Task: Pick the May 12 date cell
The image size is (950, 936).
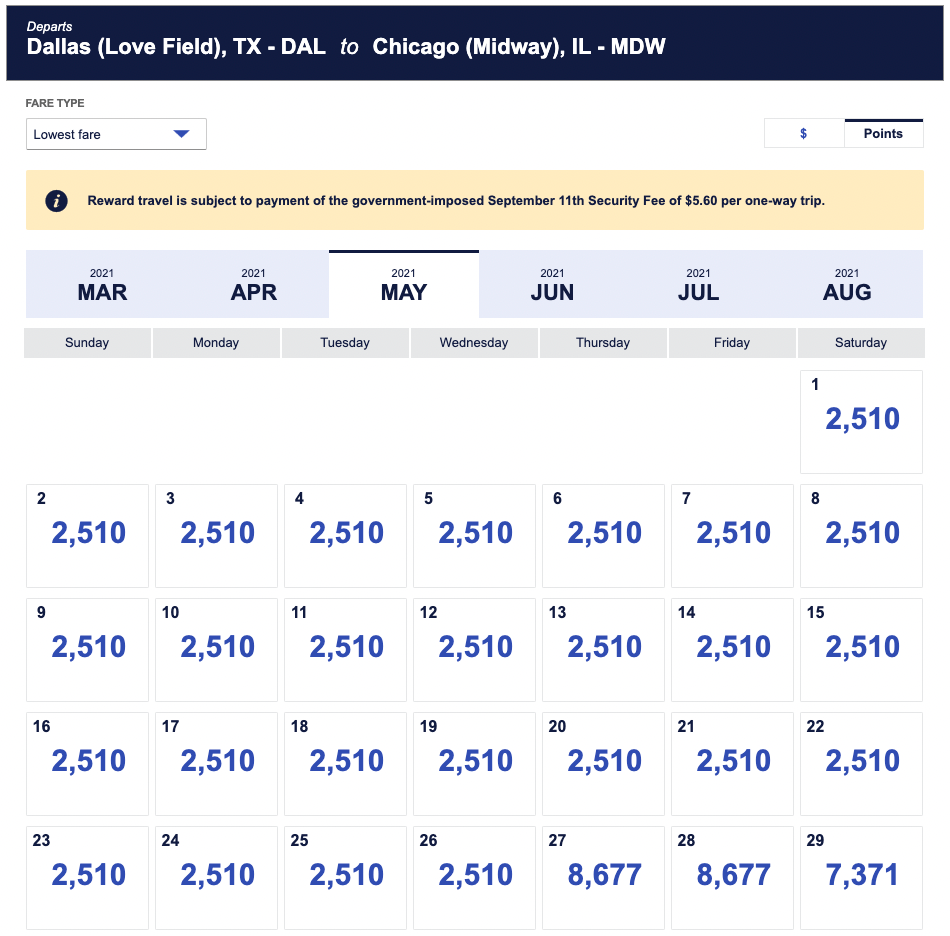Action: click(474, 649)
